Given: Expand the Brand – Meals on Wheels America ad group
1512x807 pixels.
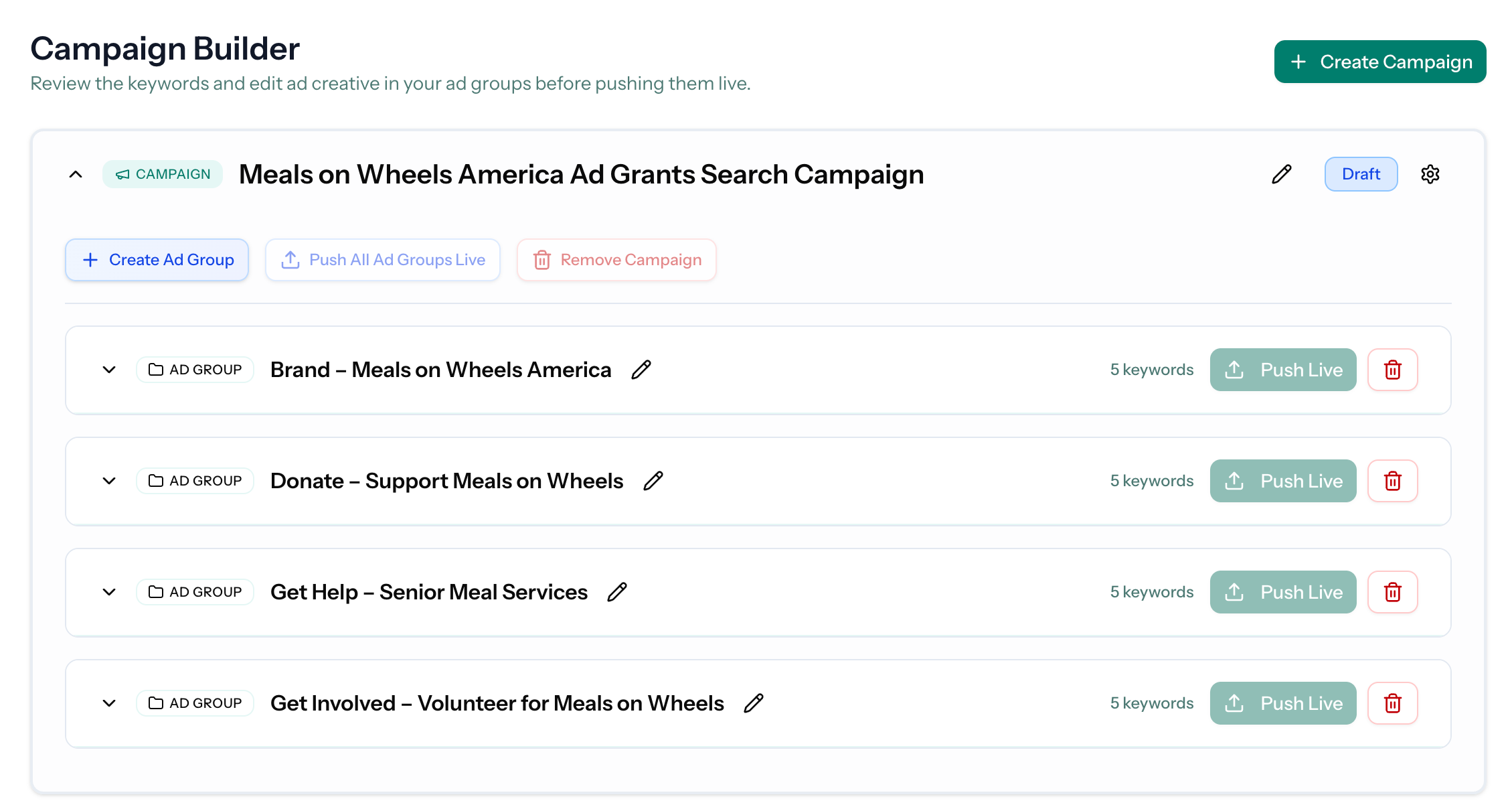Looking at the screenshot, I should (x=109, y=369).
